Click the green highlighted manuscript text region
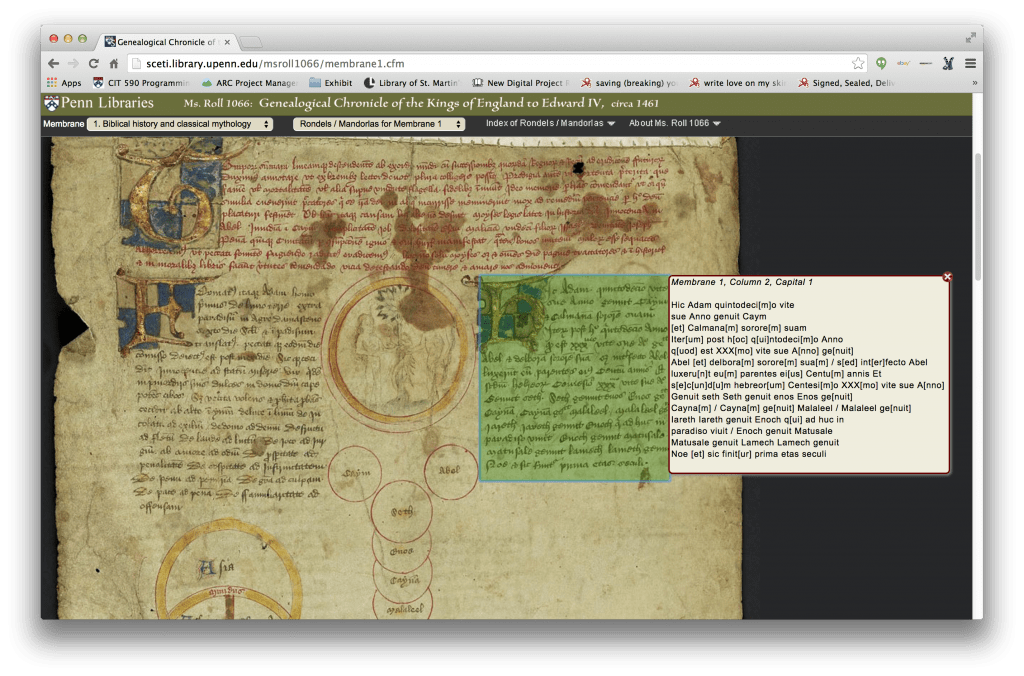This screenshot has width=1024, height=676. click(x=574, y=378)
